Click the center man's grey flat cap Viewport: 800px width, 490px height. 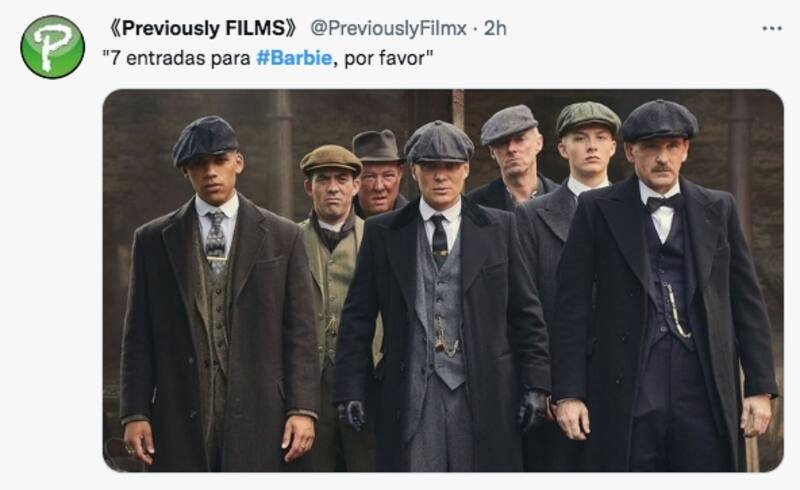439,141
